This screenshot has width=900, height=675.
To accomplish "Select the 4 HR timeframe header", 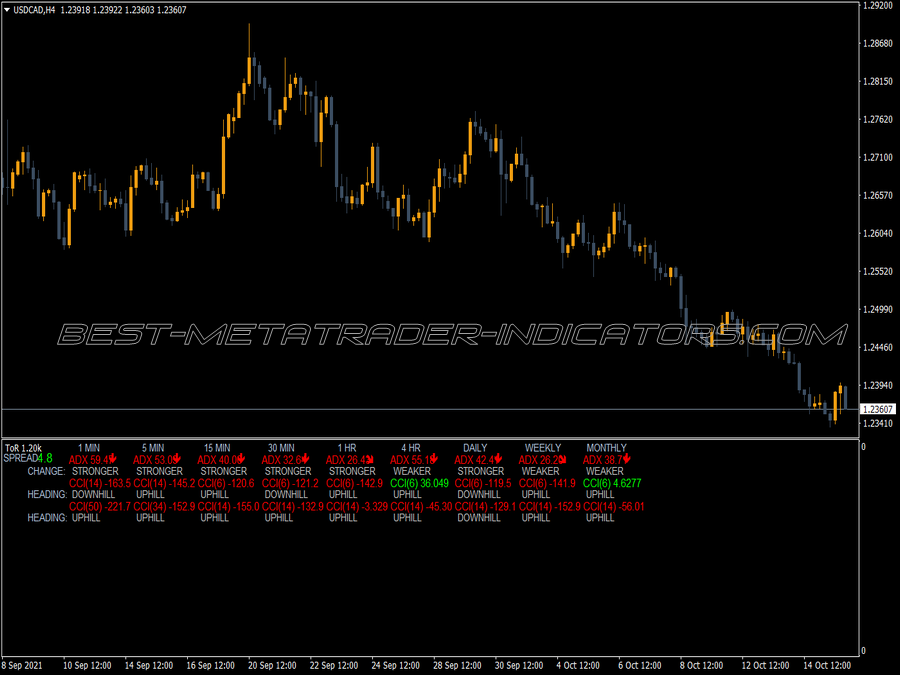I will (x=411, y=448).
